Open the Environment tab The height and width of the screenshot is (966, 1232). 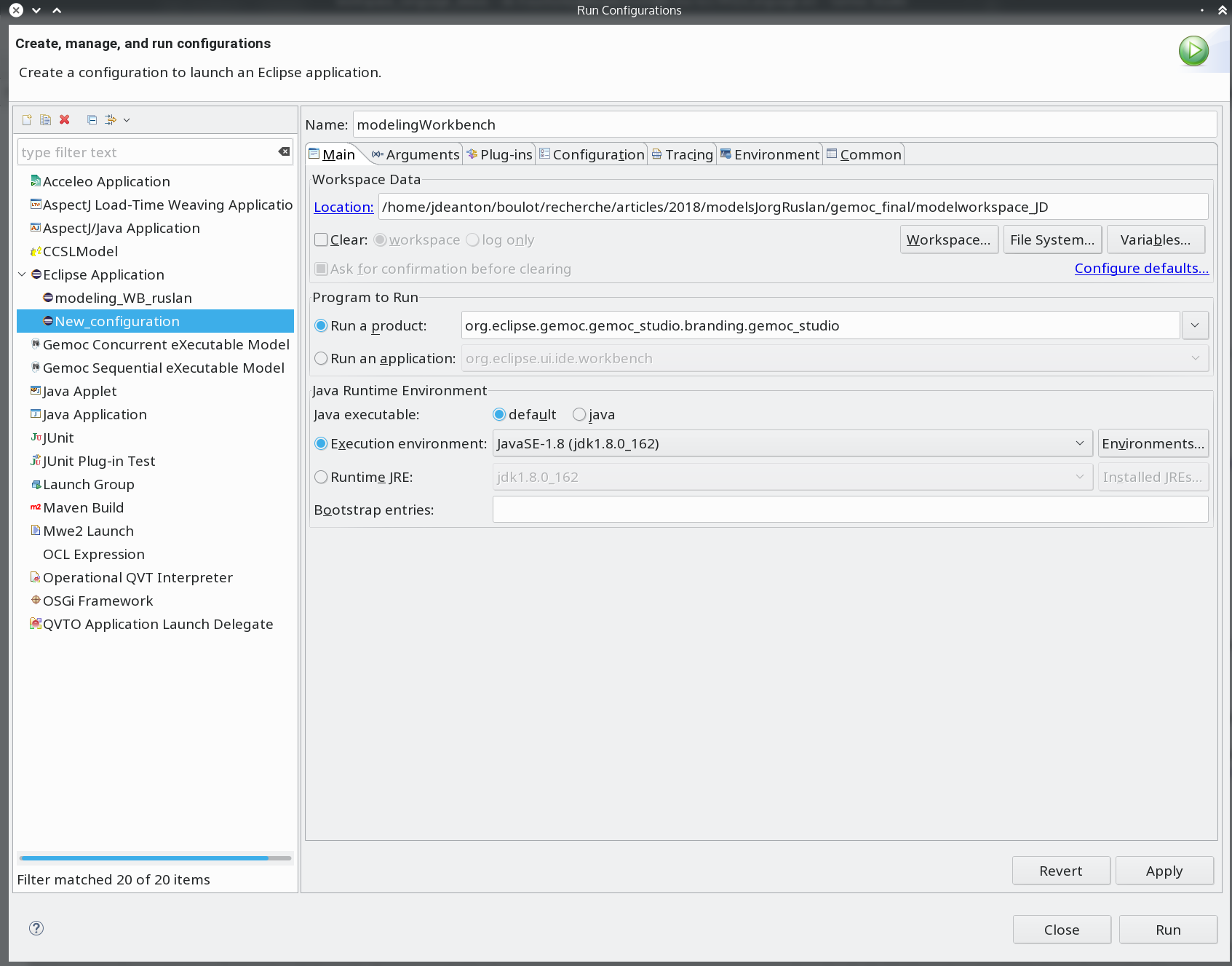770,154
